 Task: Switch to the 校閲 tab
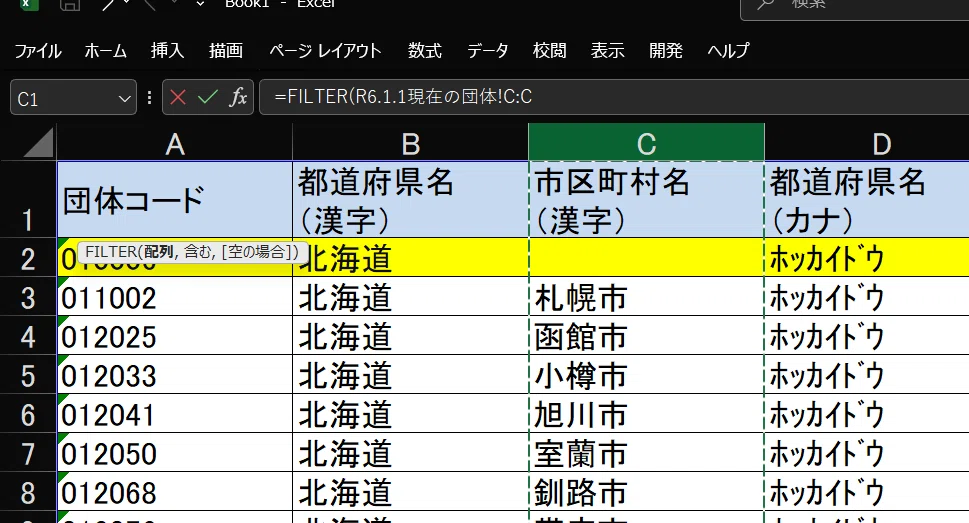tap(549, 51)
